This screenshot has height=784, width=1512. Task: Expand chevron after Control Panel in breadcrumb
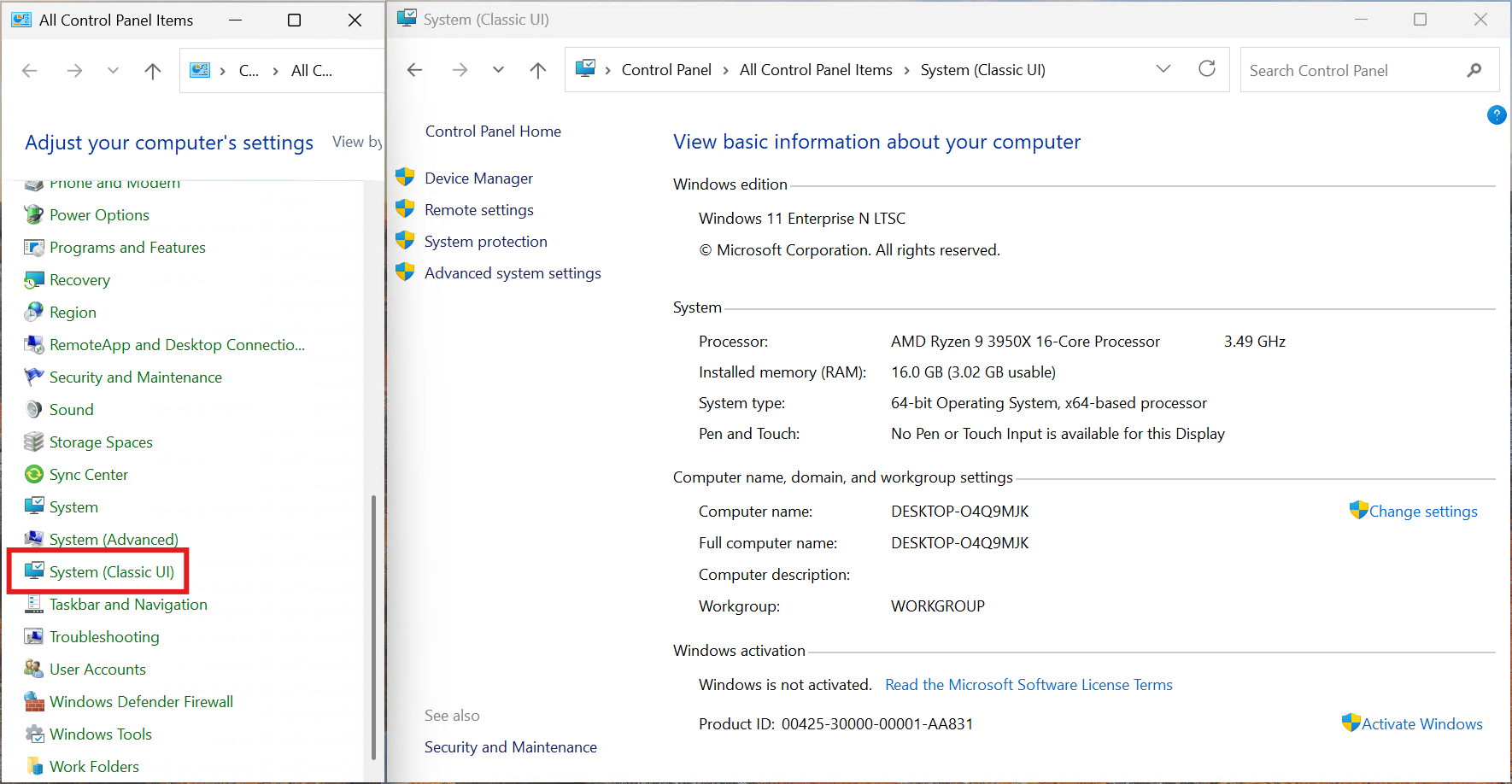[725, 71]
